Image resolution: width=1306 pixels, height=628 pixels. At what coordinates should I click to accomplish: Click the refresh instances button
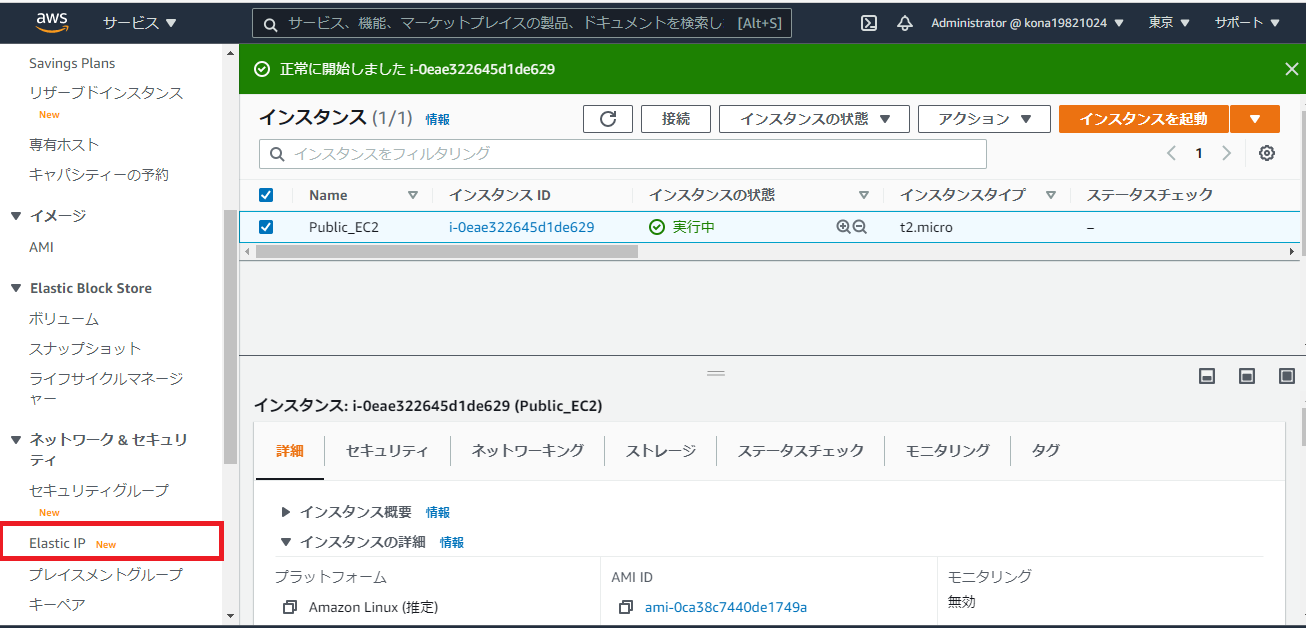[x=608, y=119]
